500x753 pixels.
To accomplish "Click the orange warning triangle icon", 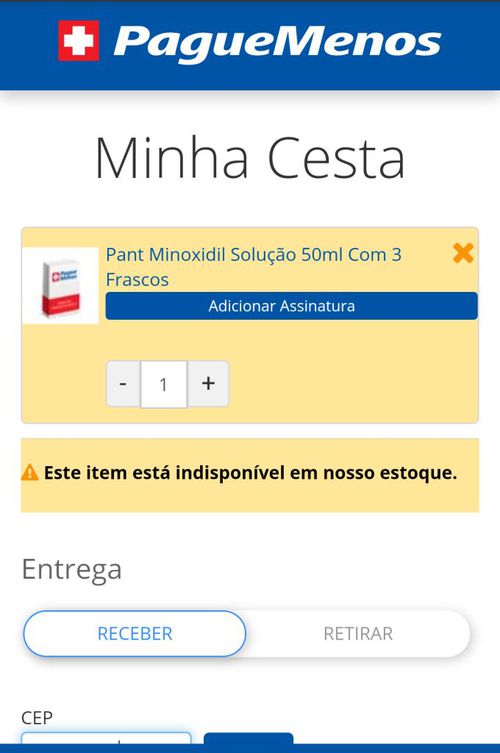I will [30, 473].
